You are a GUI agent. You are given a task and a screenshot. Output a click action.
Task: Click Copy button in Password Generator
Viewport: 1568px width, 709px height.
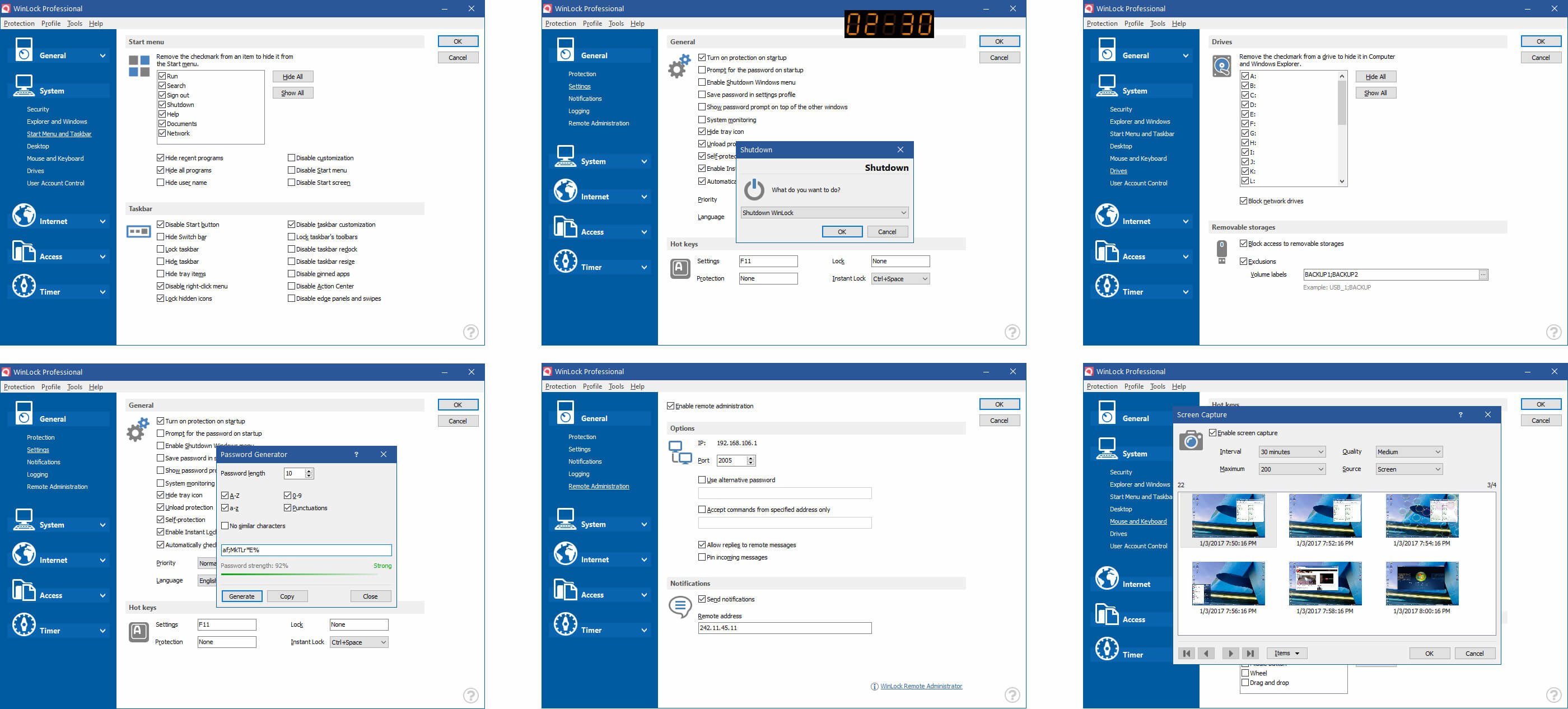[287, 596]
